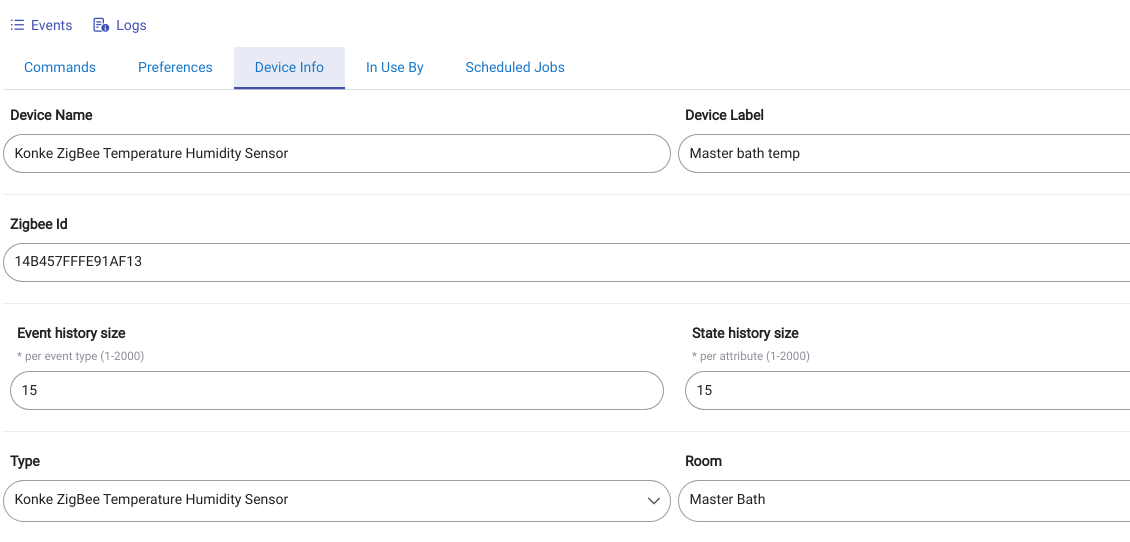1130x542 pixels.
Task: Open the In Use By tab
Action: point(394,68)
